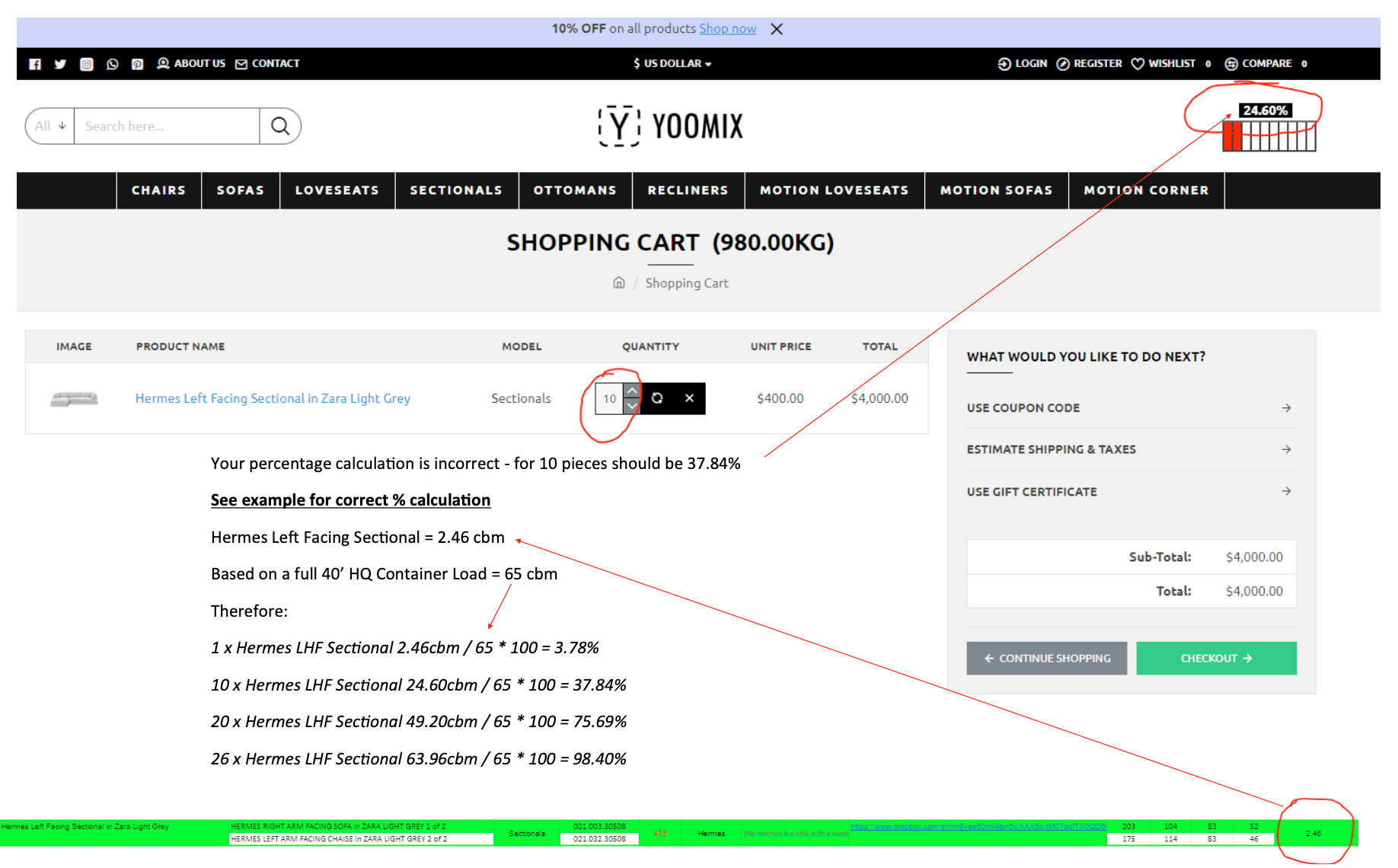
Task: Open the Compare list
Action: (x=1266, y=64)
